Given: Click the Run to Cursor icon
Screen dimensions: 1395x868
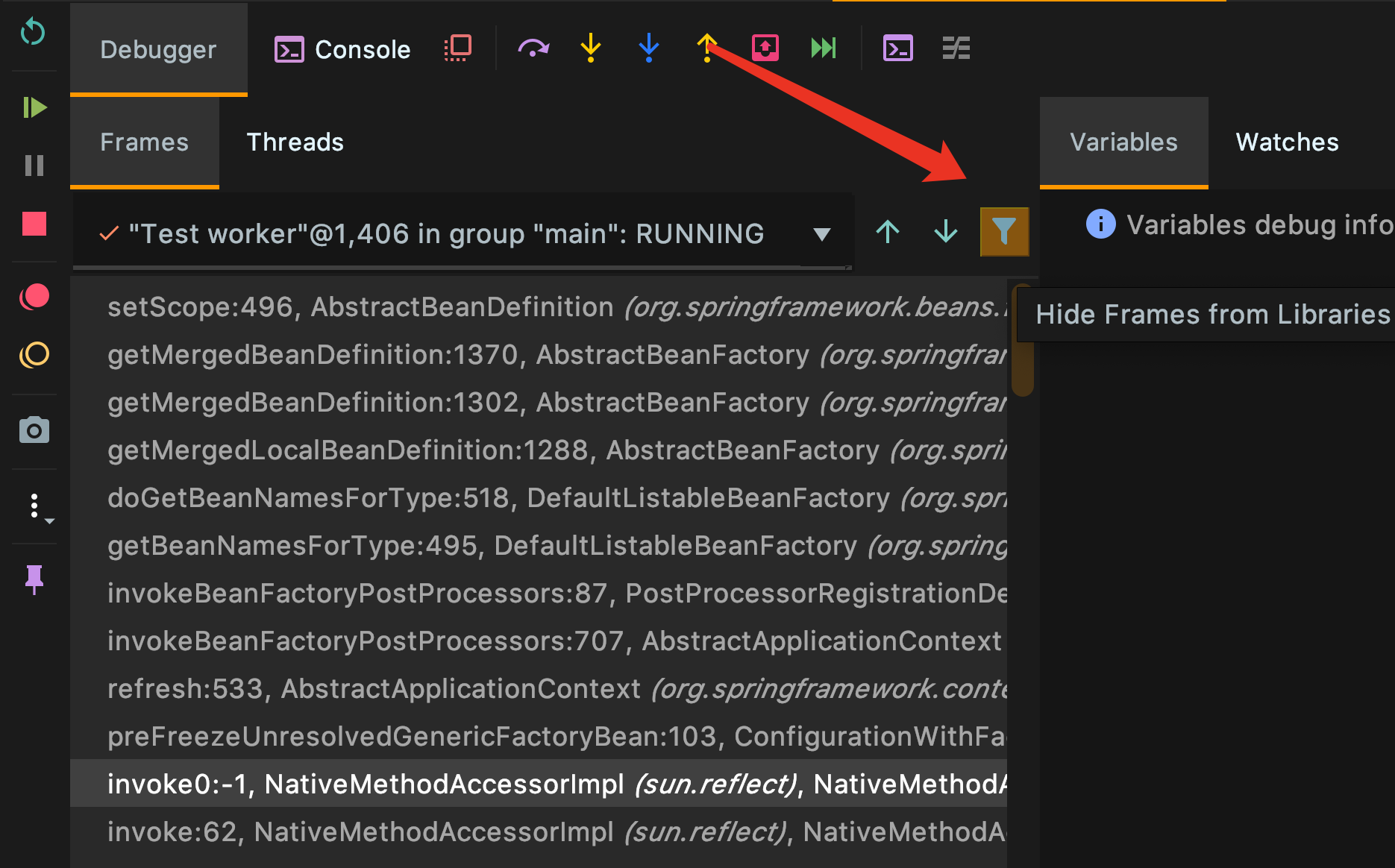Looking at the screenshot, I should pos(824,48).
